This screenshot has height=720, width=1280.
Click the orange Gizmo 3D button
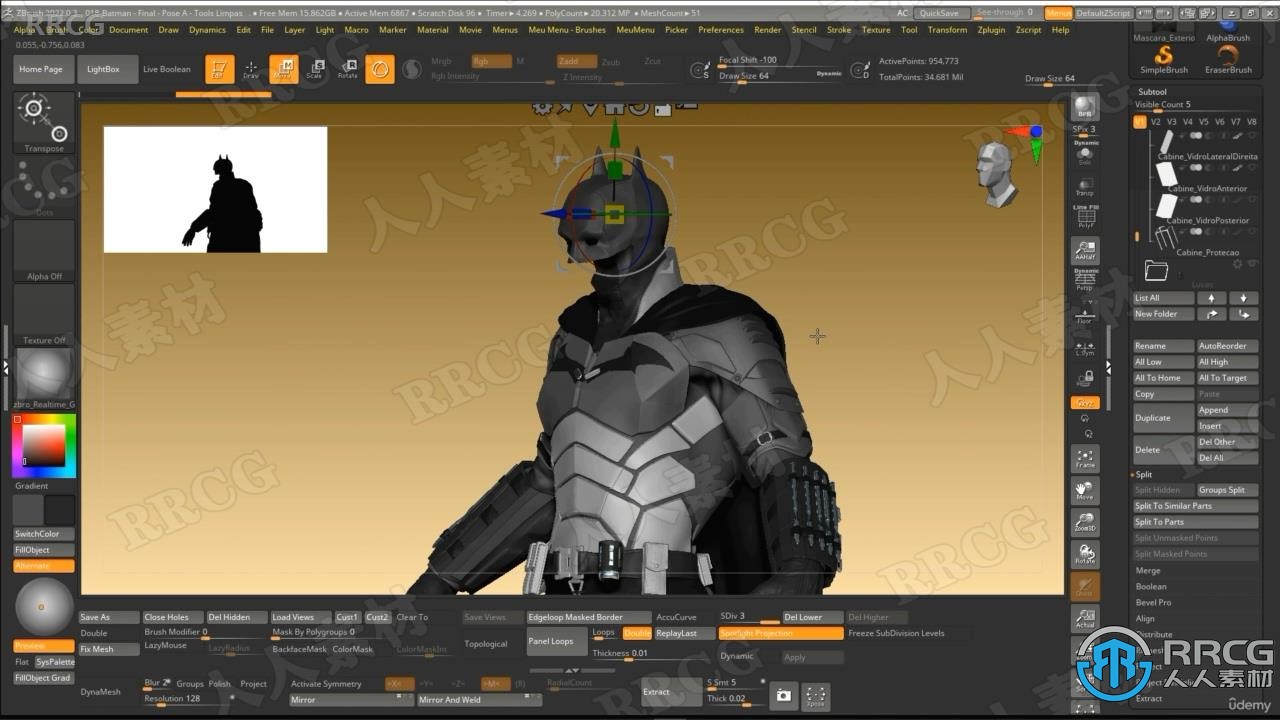(380, 69)
